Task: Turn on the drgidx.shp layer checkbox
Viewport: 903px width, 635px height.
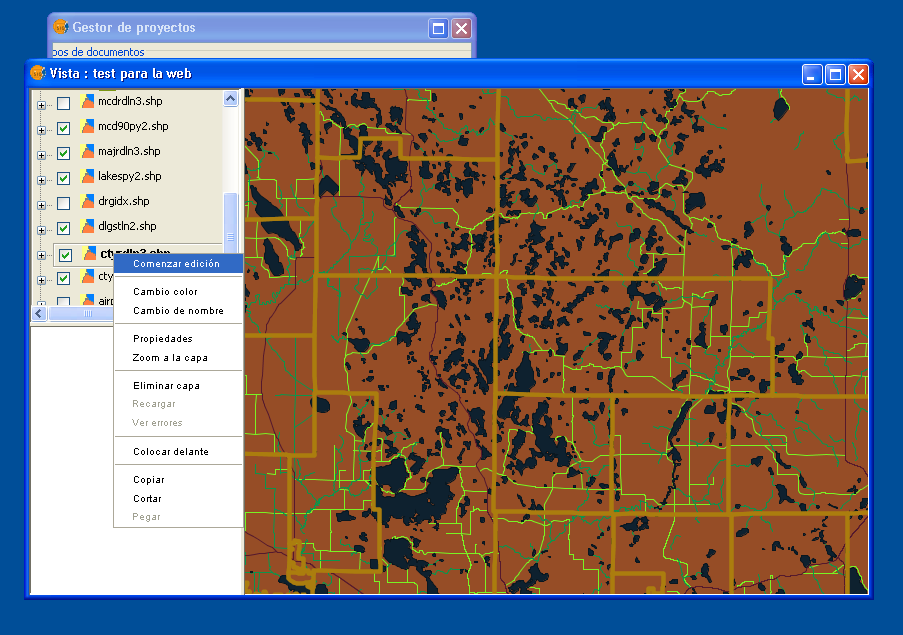Action: (x=64, y=203)
